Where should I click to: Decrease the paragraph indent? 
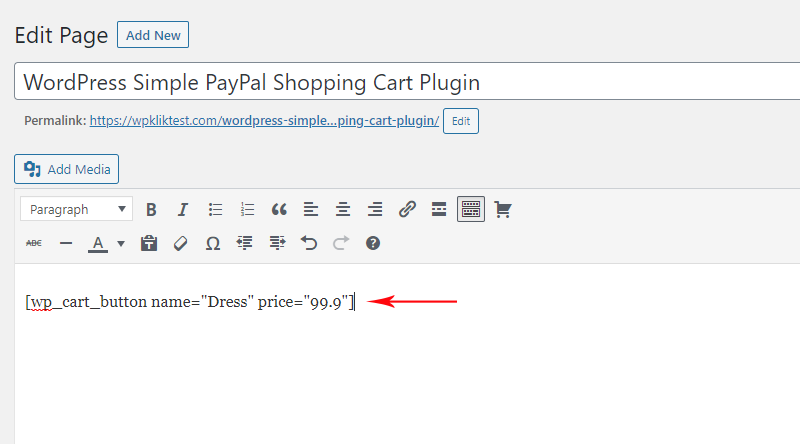point(245,243)
